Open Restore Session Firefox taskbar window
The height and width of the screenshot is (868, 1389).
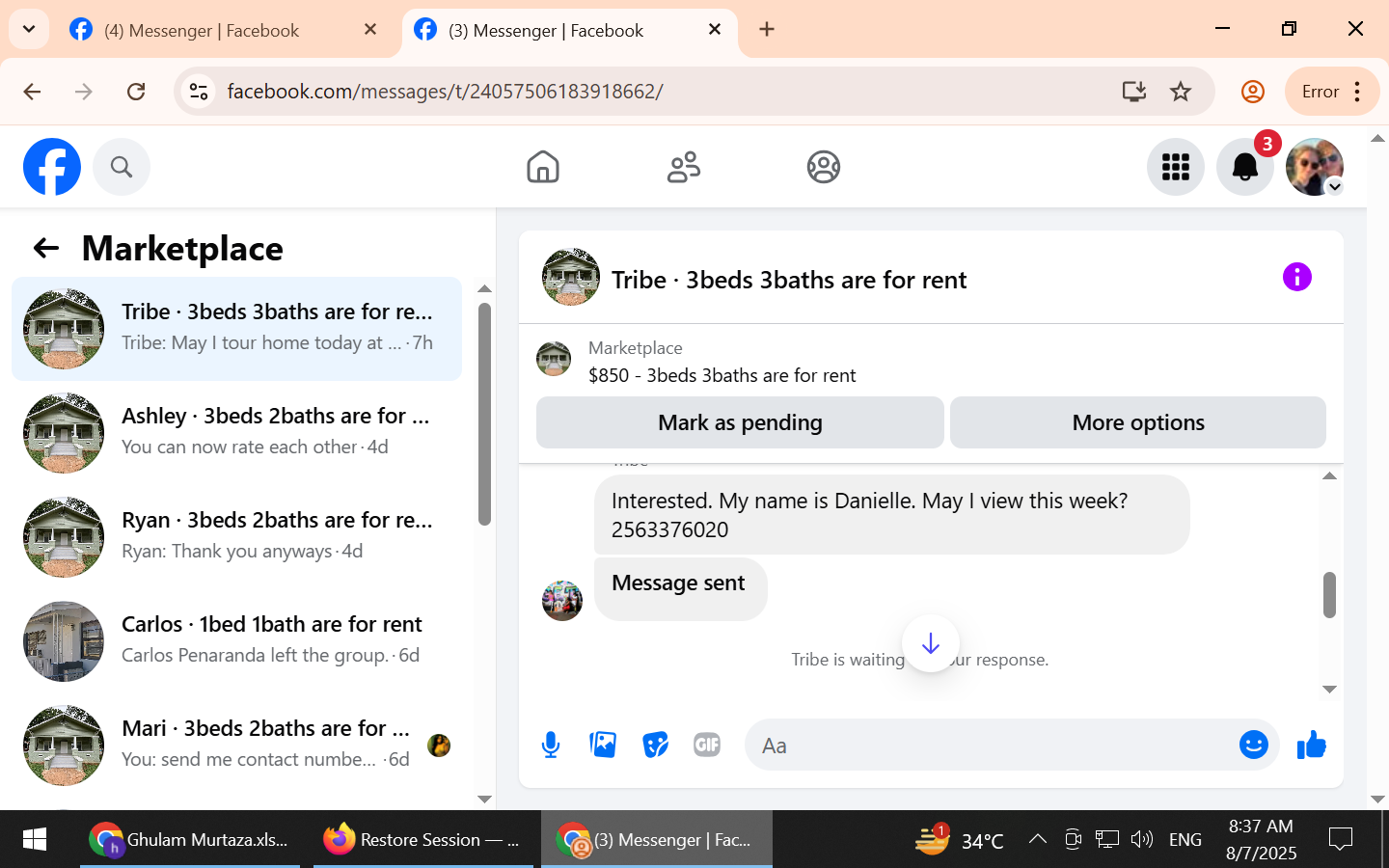(x=423, y=839)
